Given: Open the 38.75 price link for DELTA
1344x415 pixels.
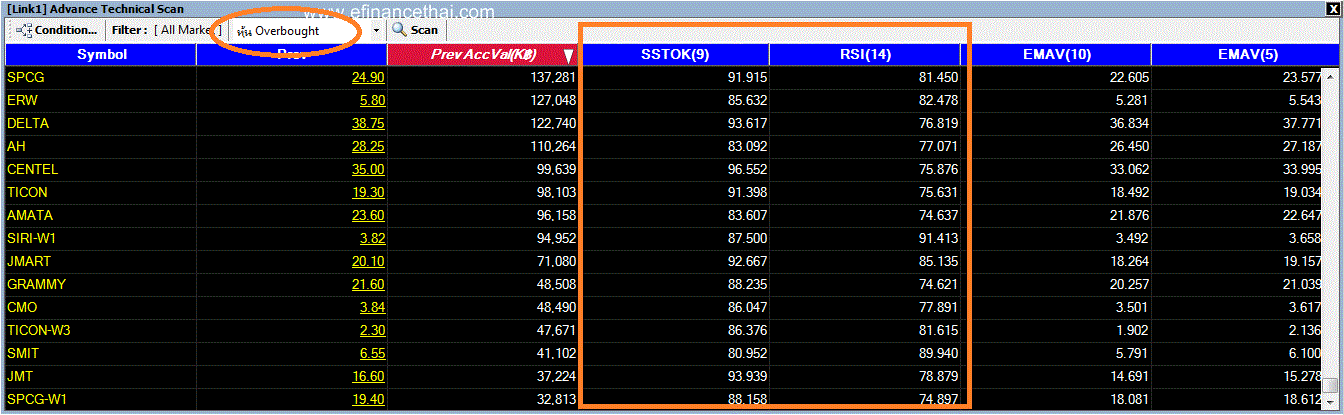Looking at the screenshot, I should pos(368,123).
